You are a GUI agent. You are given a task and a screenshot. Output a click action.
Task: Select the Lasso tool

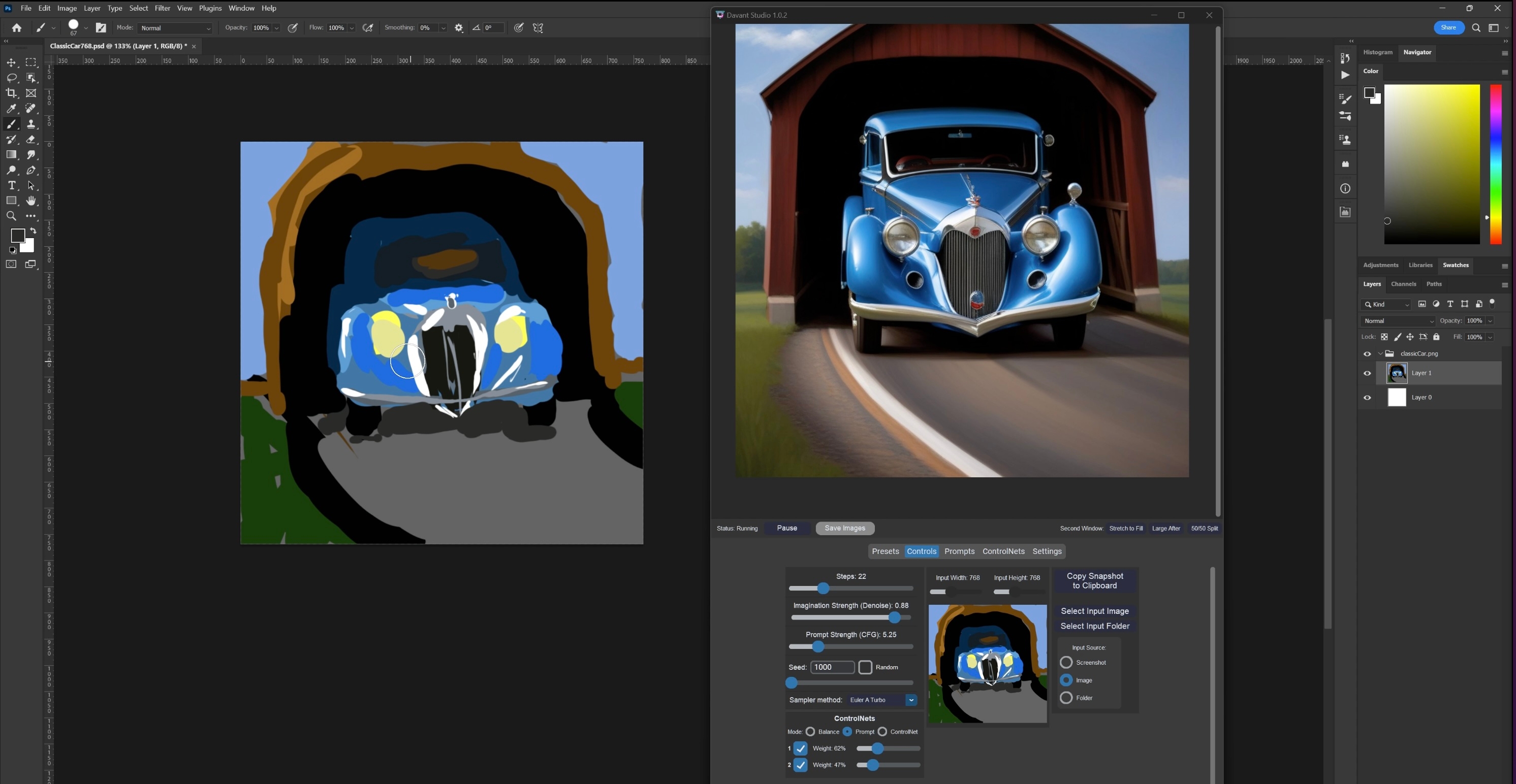point(11,78)
